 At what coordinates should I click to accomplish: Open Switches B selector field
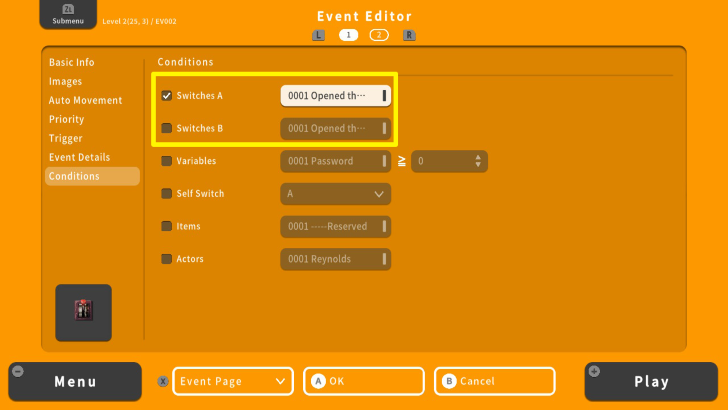click(x=336, y=128)
